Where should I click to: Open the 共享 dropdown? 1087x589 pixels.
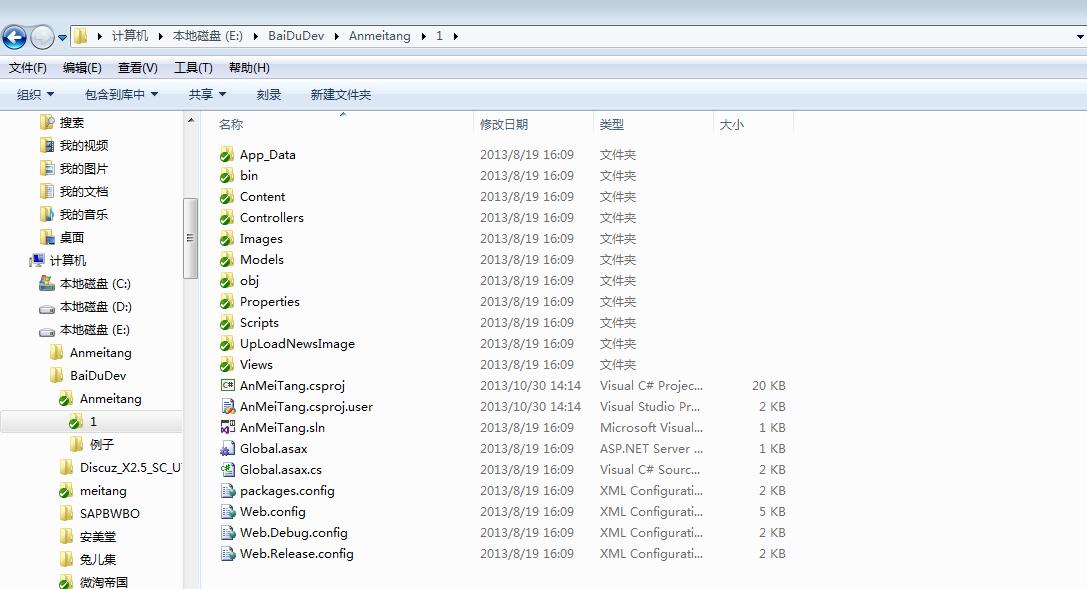pyautogui.click(x=207, y=95)
